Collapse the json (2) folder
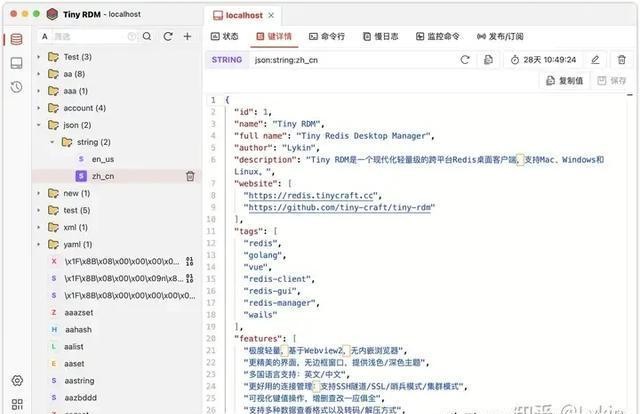The width and height of the screenshot is (640, 414). [x=39, y=125]
